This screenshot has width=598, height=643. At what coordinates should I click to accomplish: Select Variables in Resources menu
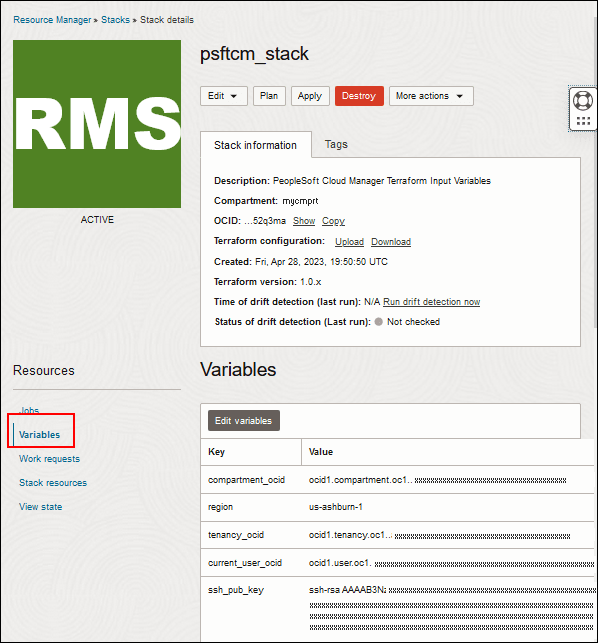coord(39,435)
